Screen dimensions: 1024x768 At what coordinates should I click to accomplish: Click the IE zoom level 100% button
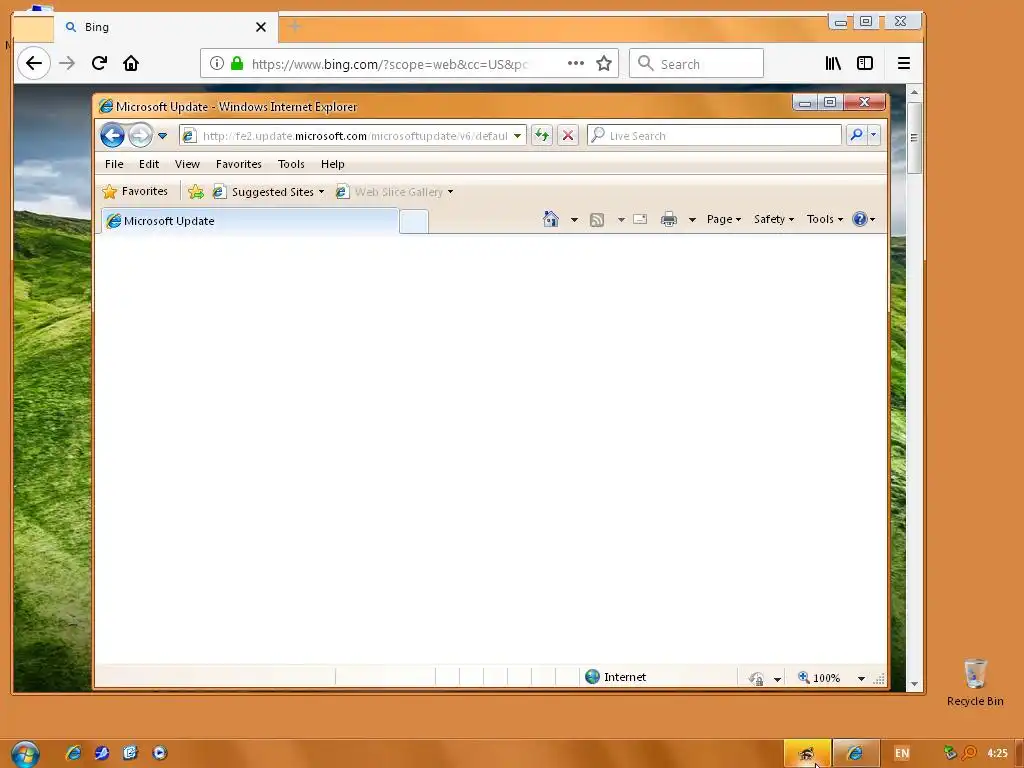click(x=820, y=678)
